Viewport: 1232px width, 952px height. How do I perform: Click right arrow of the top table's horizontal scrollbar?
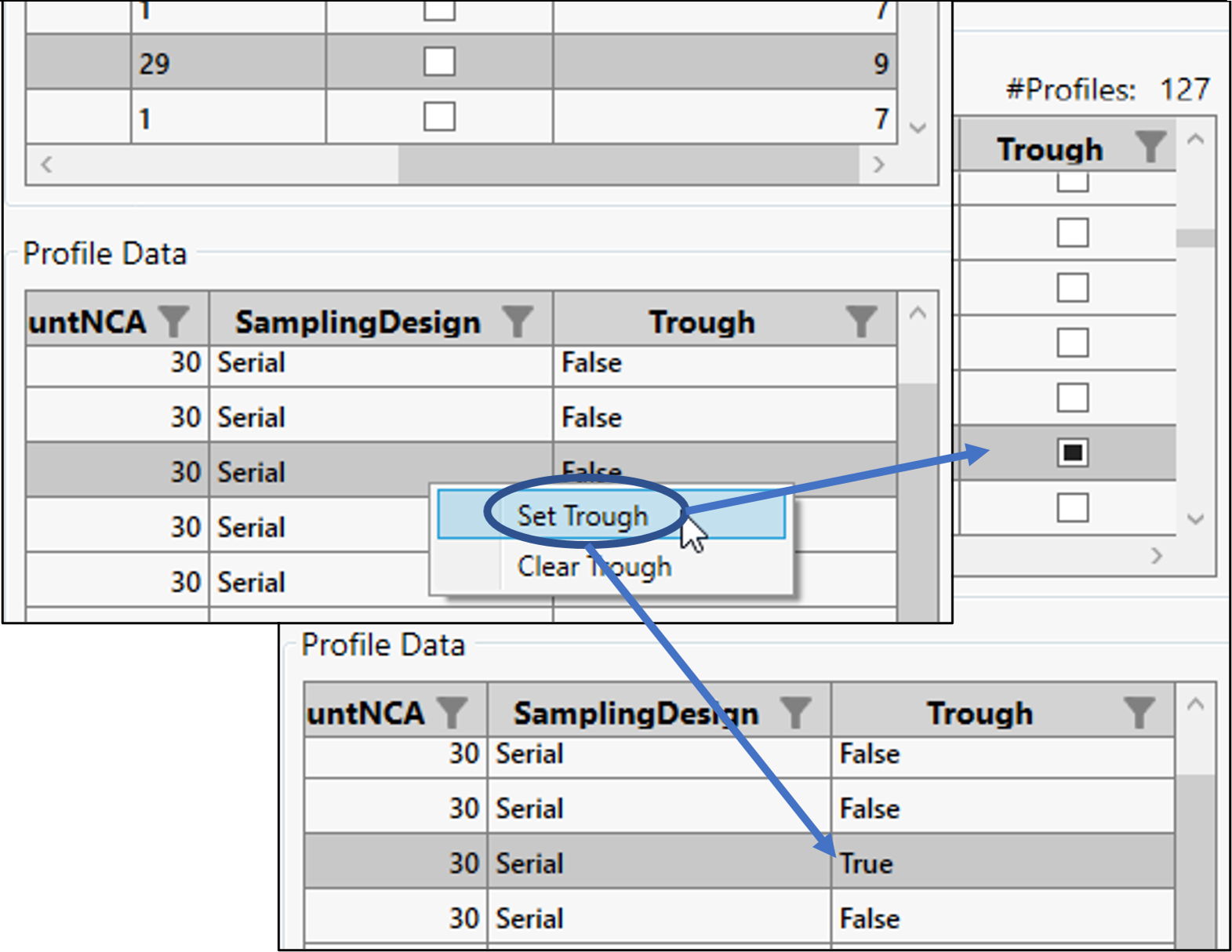(878, 165)
